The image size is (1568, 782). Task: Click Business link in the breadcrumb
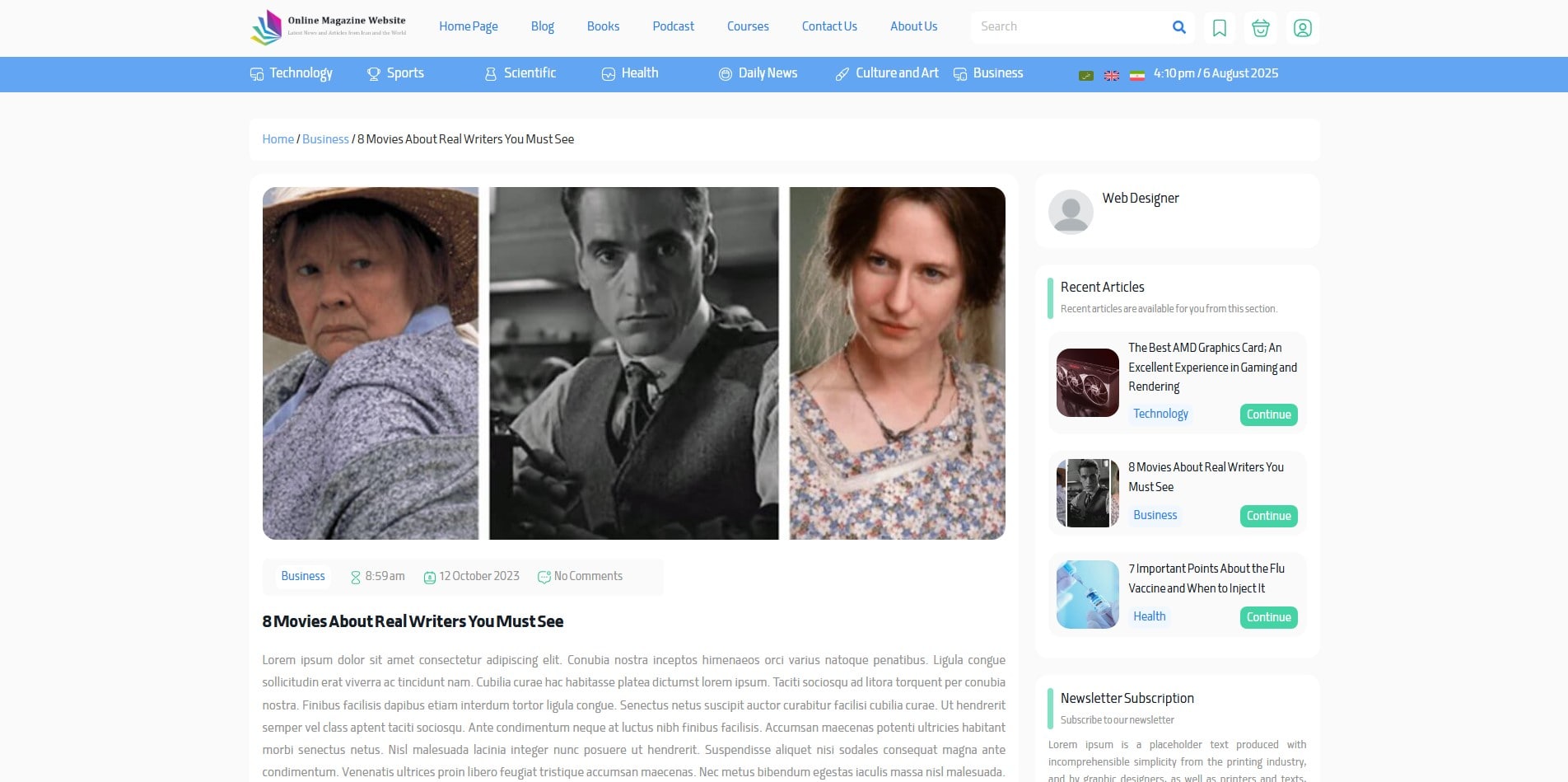coord(325,139)
